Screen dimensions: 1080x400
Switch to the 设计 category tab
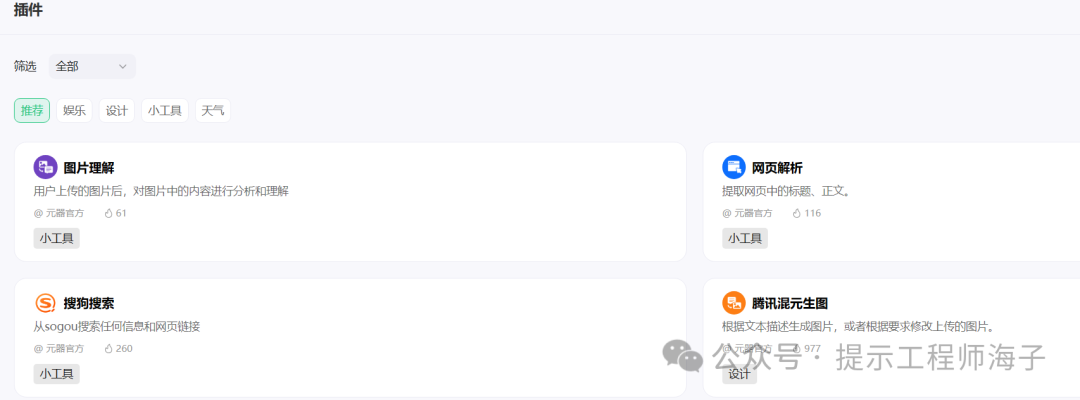pos(116,111)
